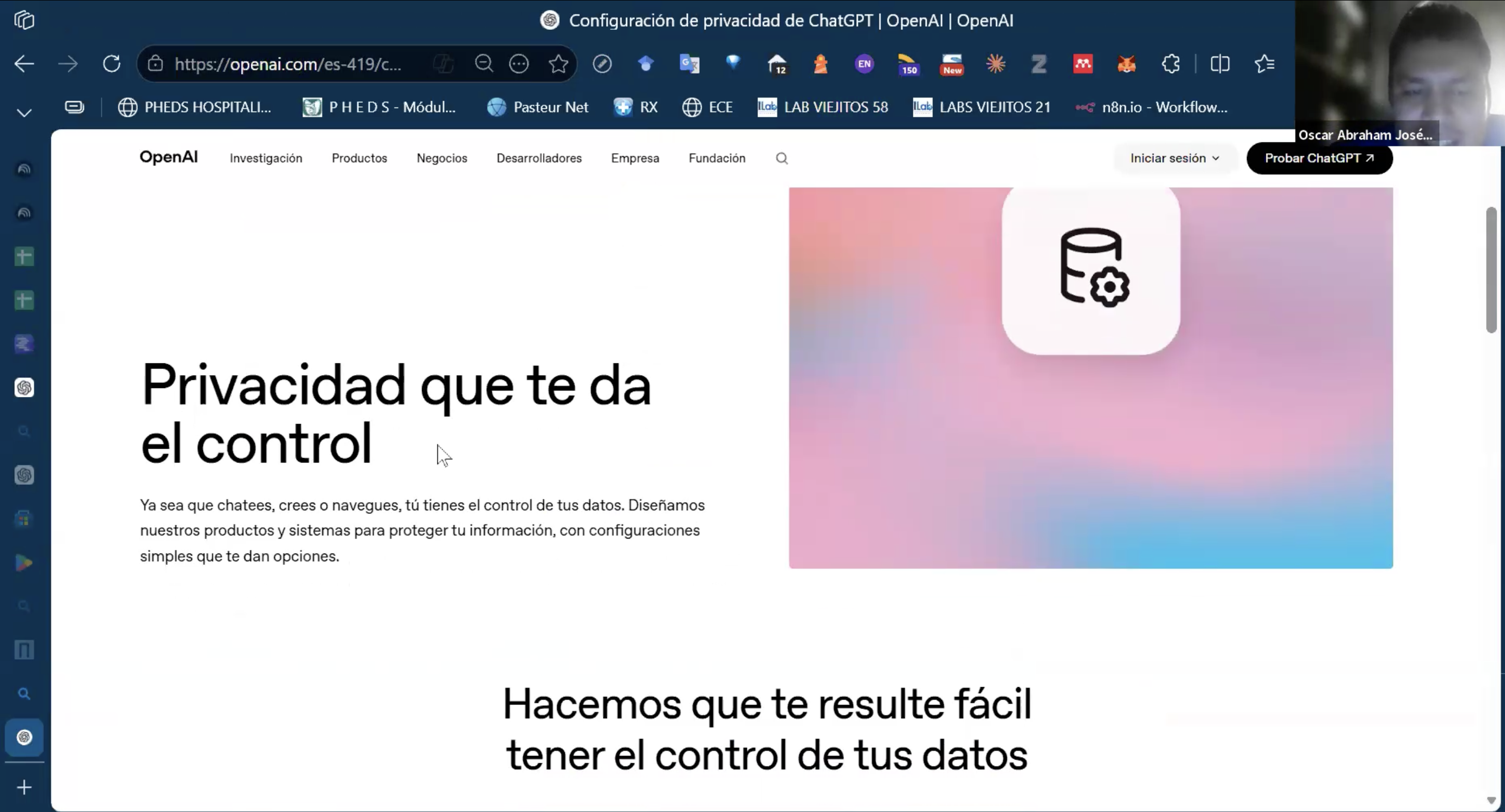
Task: Click the paragraph starting "Ya sea que chatees"
Action: [x=423, y=530]
